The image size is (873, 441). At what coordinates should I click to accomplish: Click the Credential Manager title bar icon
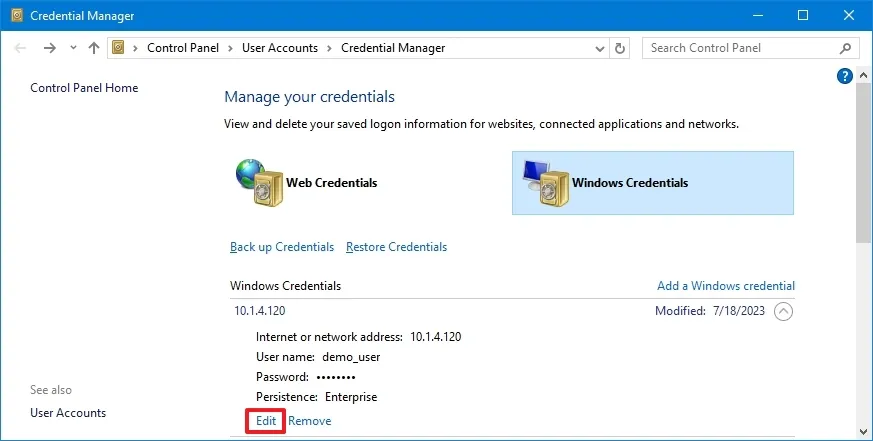tap(17, 15)
